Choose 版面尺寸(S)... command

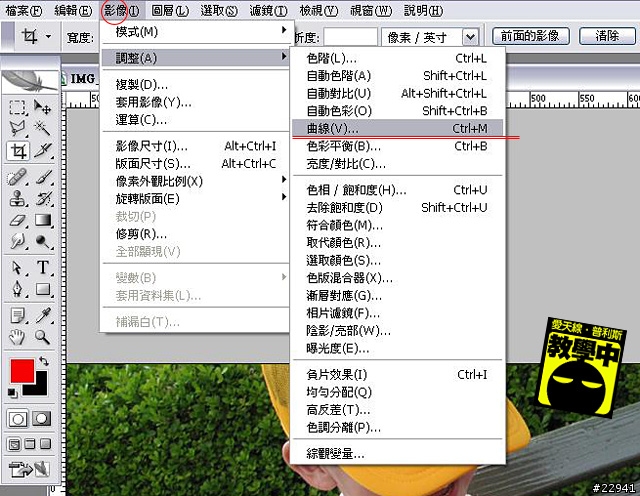195,163
